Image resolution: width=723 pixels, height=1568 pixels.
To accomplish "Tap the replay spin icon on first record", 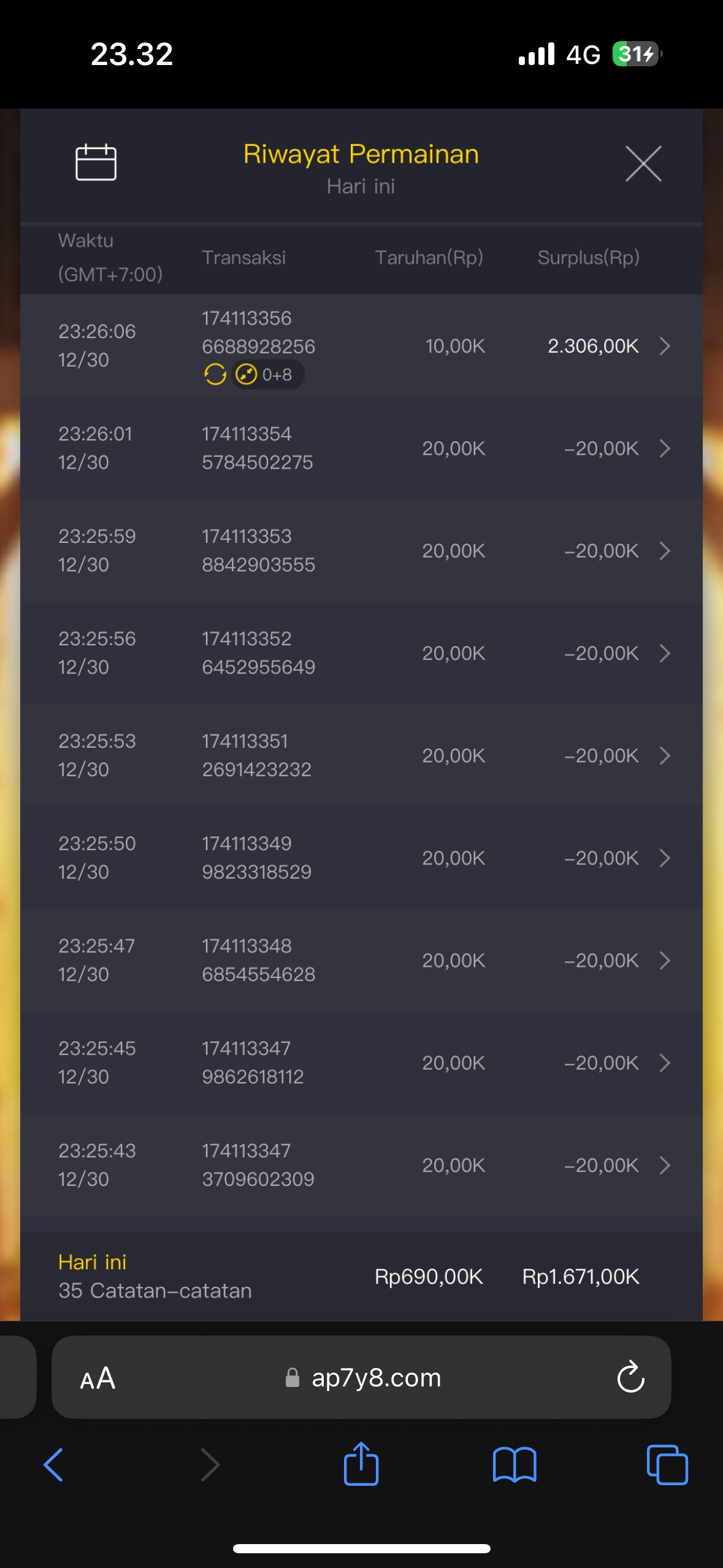I will coord(215,374).
